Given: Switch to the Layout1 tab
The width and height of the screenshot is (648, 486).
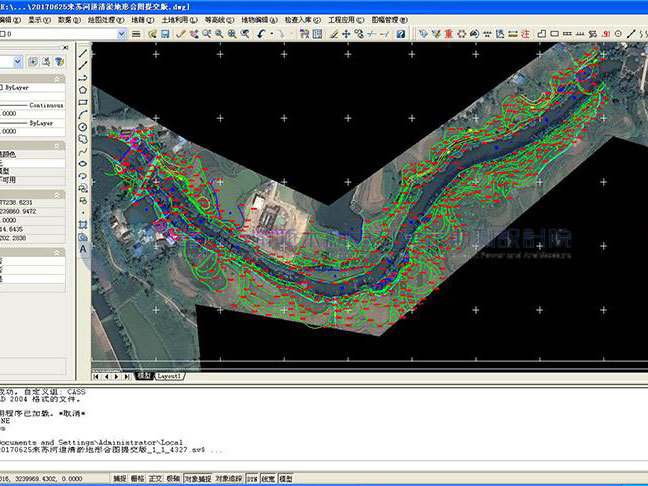Looking at the screenshot, I should pyautogui.click(x=169, y=376).
